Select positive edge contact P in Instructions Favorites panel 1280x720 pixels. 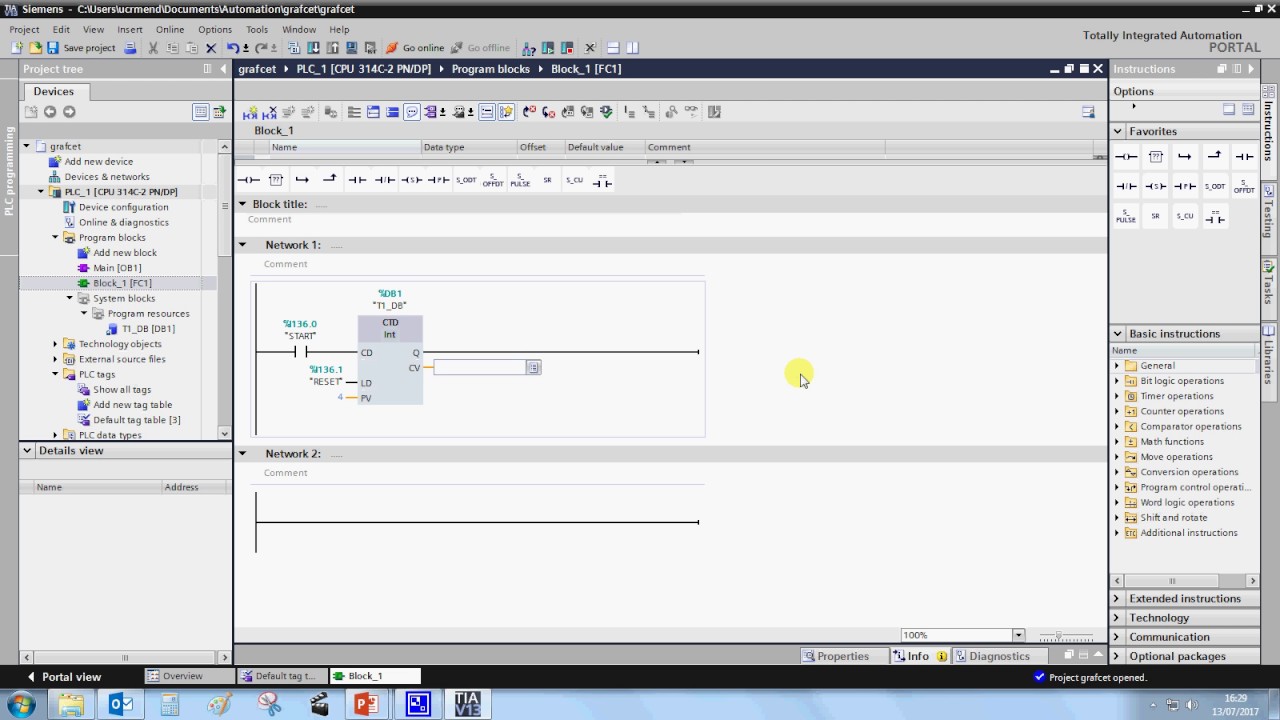1185,186
